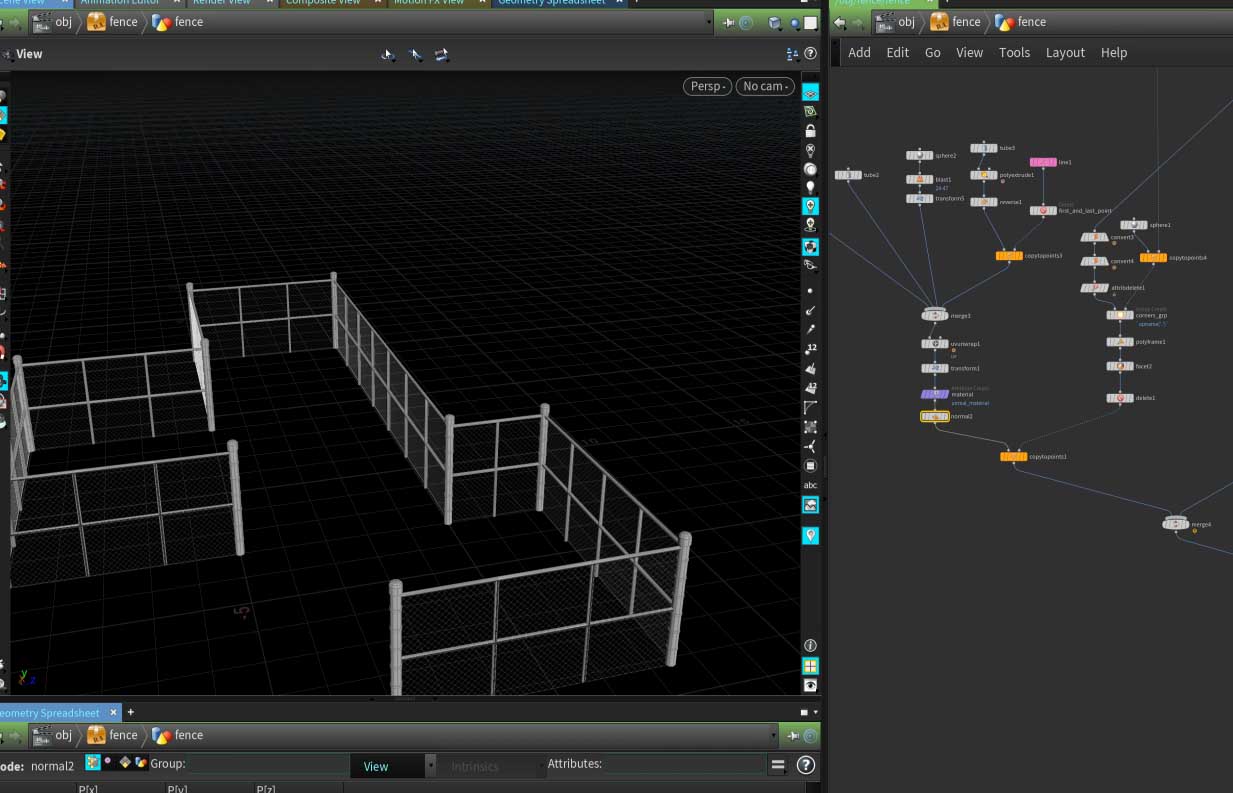Viewport: 1233px width, 793px height.
Task: Click the Group input field in spreadsheet
Action: tap(268, 764)
